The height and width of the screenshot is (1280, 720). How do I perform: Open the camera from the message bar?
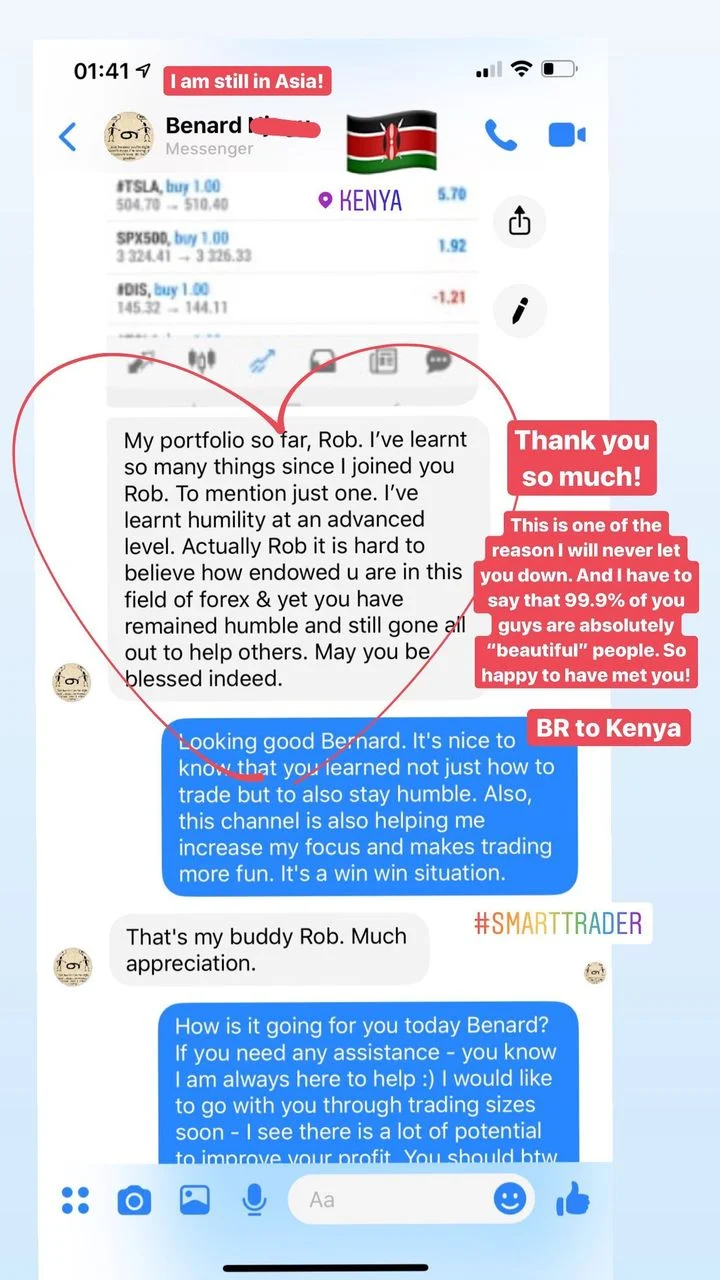133,1199
